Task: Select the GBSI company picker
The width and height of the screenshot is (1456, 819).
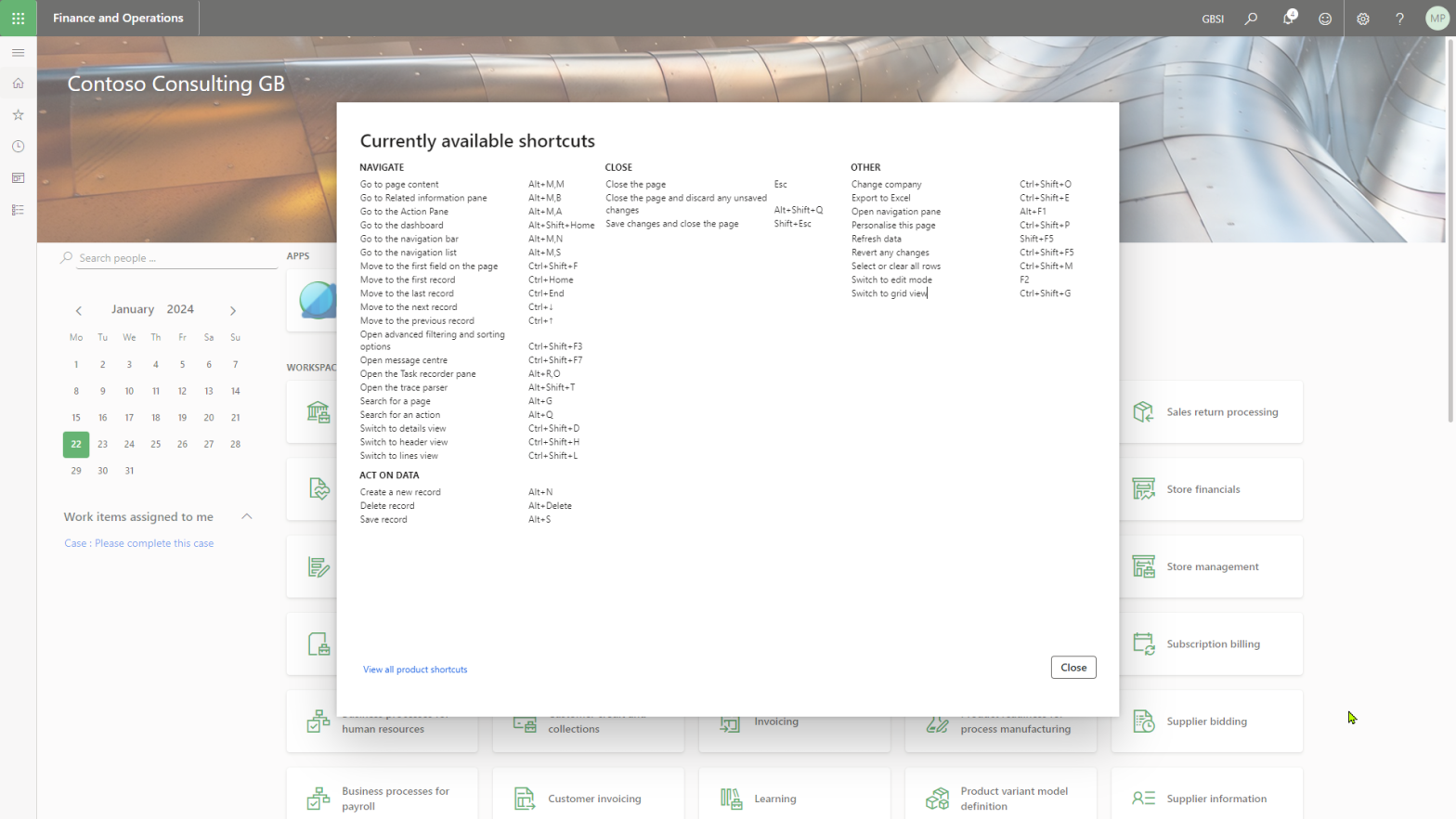Action: (x=1212, y=19)
